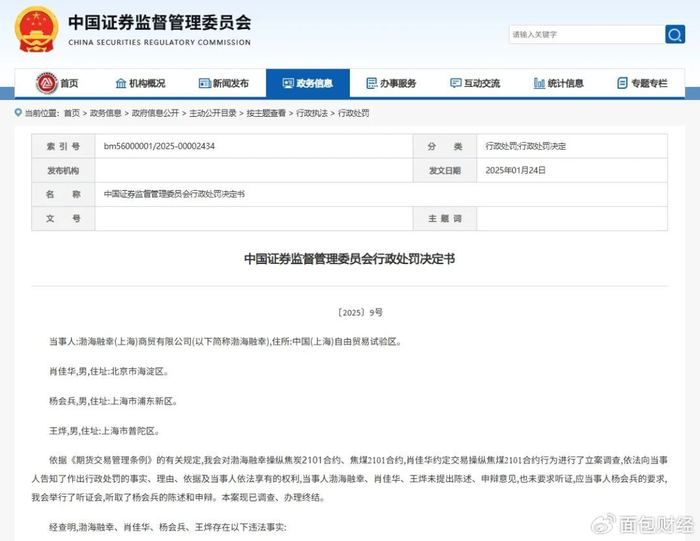Click the newspaper icon beside 新闻发布
Screen dimensions: 700x541
pos(204,83)
